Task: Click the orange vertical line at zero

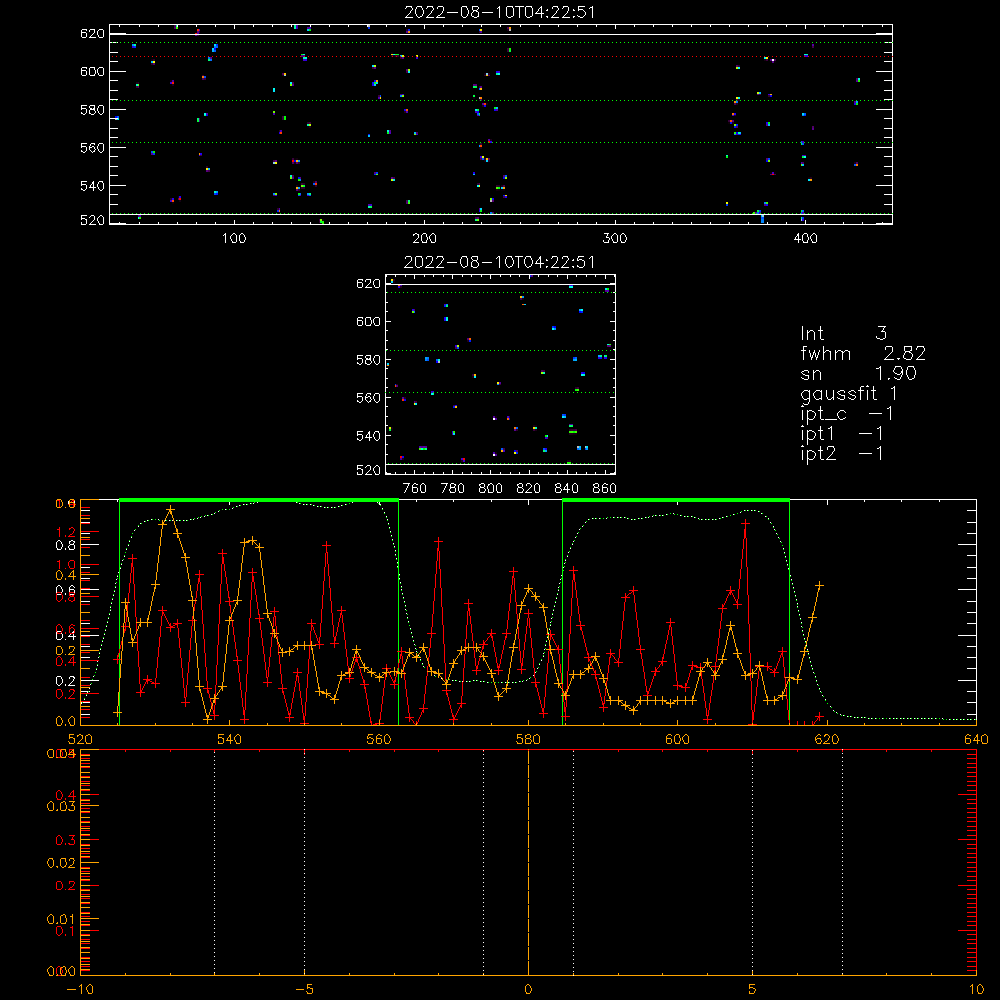Action: [x=528, y=863]
